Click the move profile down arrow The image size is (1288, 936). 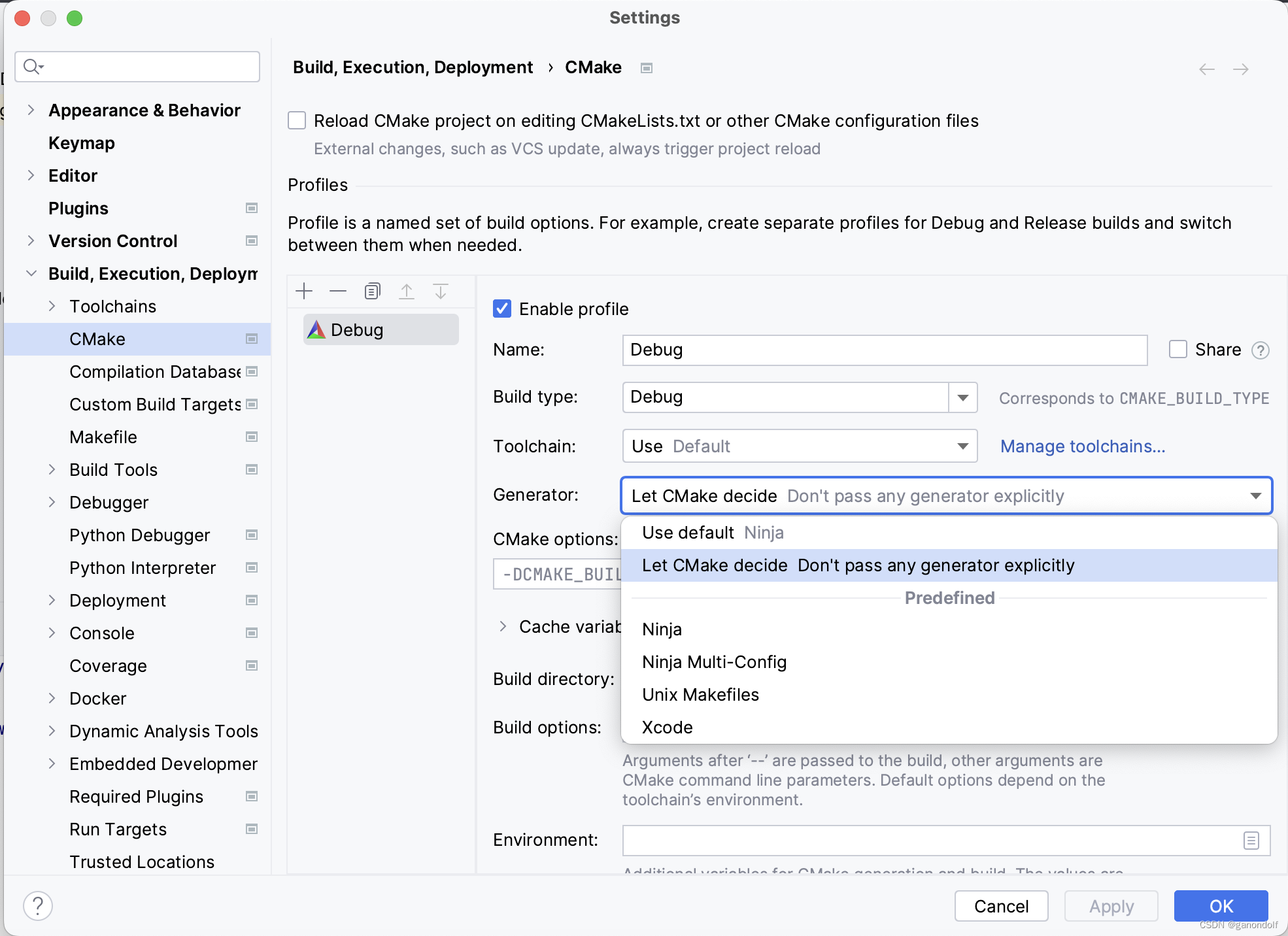(441, 292)
